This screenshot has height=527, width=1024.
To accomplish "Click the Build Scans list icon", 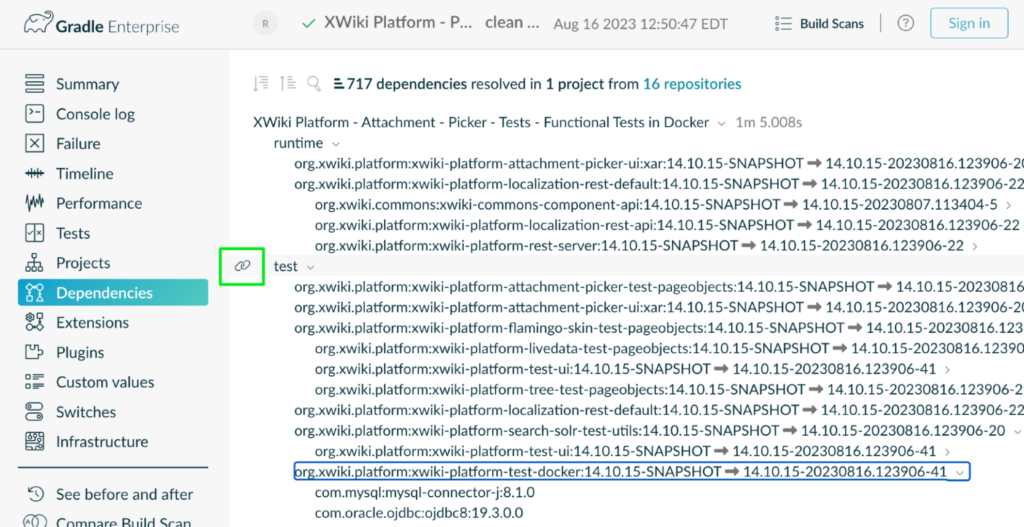I will [x=783, y=24].
